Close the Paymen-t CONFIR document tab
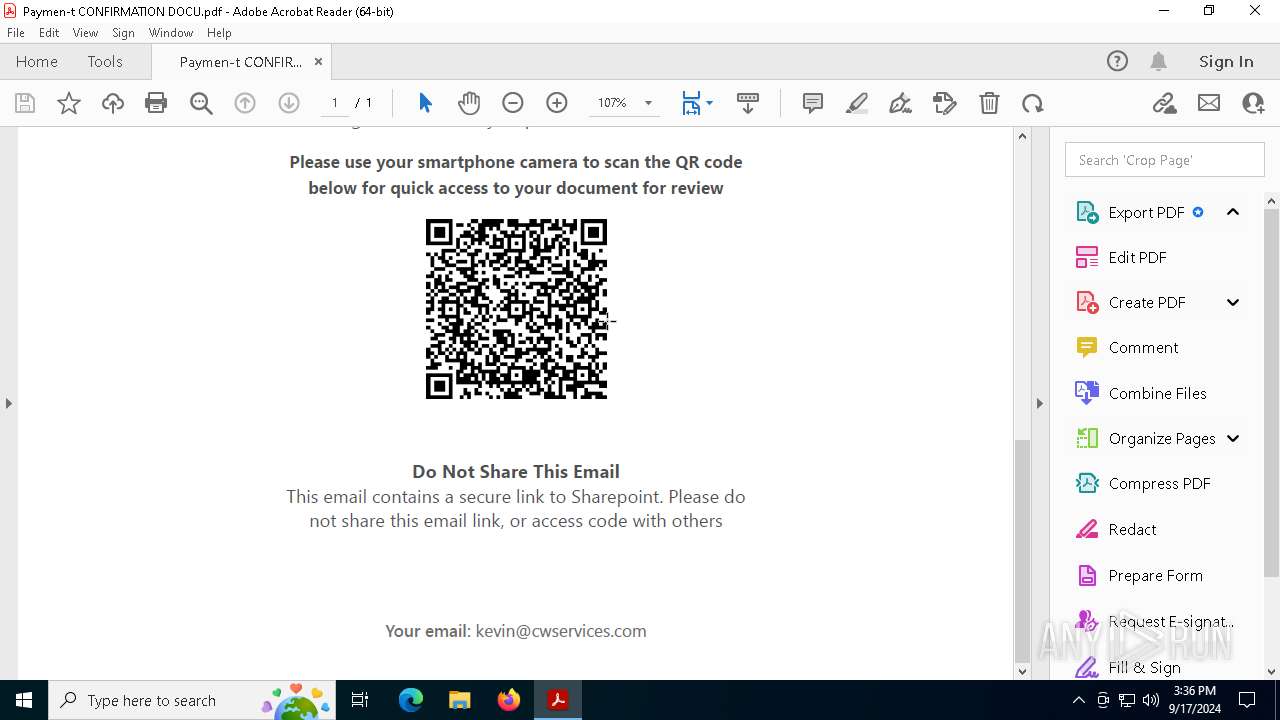 coord(318,62)
